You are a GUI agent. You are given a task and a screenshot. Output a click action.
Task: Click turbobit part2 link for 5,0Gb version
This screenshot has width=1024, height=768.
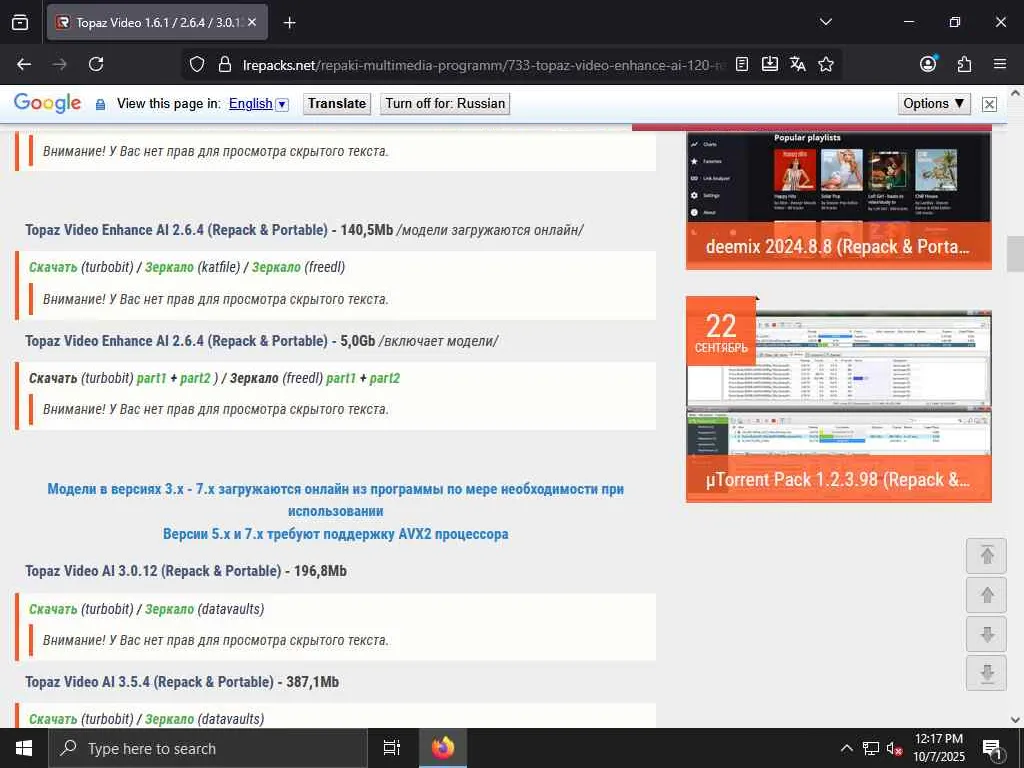(x=195, y=378)
